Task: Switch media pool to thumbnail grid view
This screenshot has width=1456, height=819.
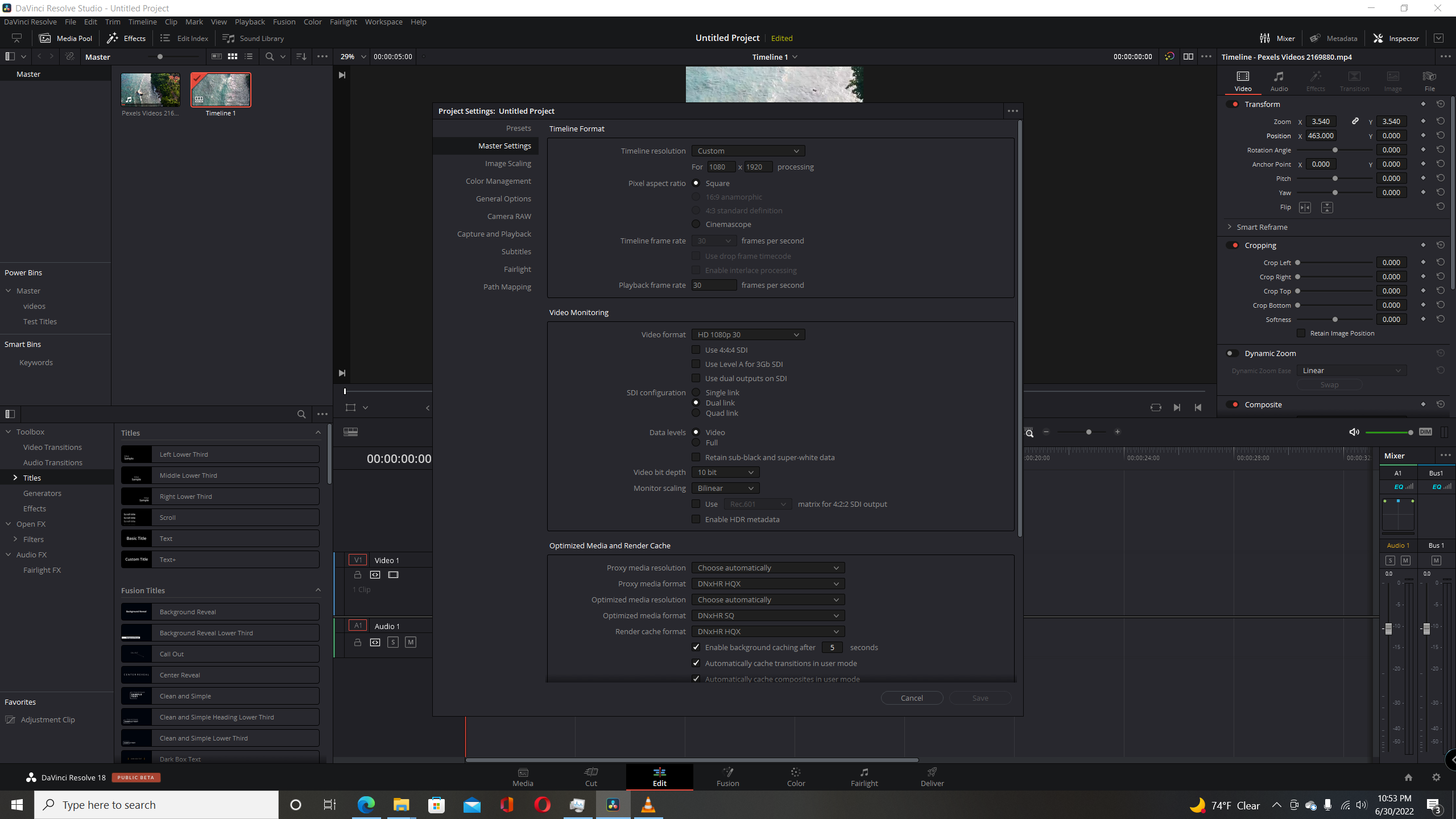Action: [x=233, y=56]
